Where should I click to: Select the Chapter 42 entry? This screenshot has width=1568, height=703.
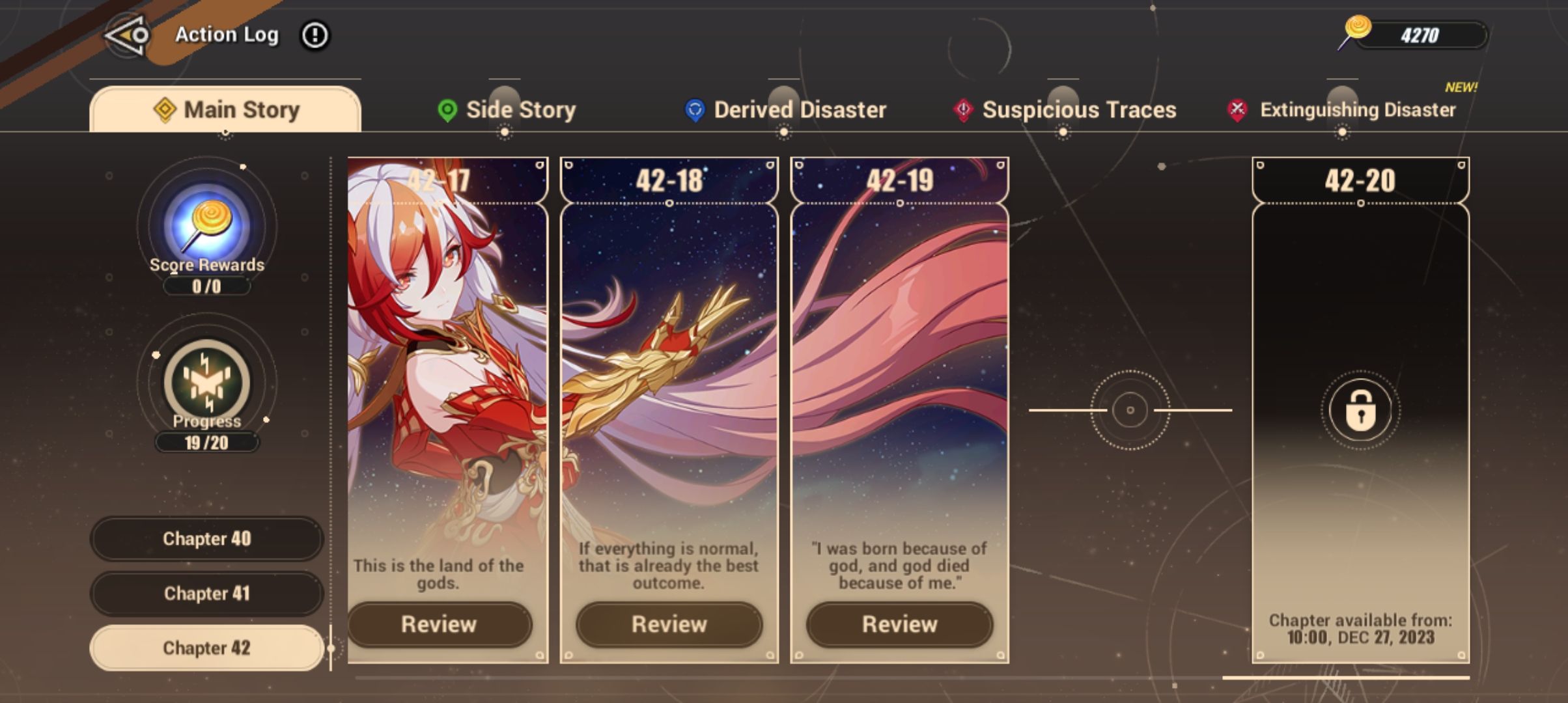[206, 648]
